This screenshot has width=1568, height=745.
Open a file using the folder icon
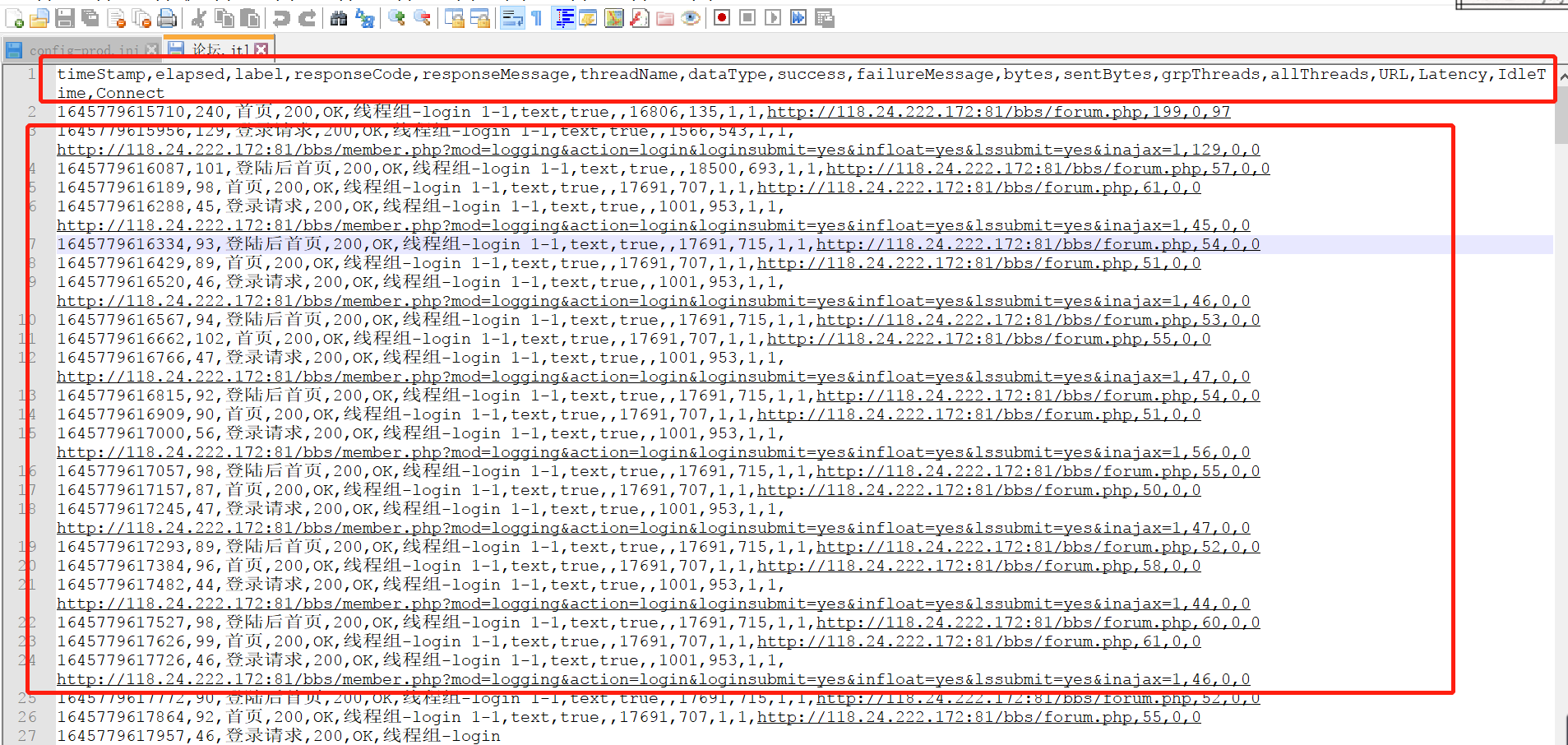[39, 18]
